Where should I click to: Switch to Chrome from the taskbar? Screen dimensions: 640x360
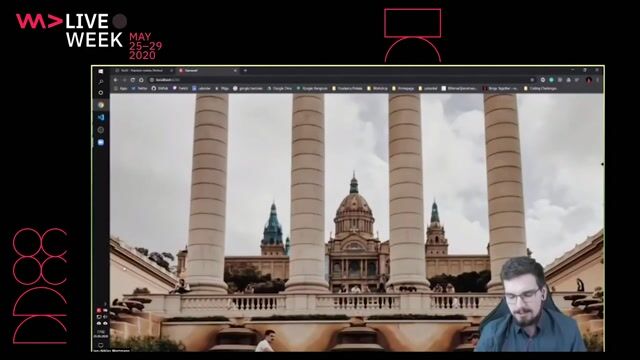click(101, 105)
